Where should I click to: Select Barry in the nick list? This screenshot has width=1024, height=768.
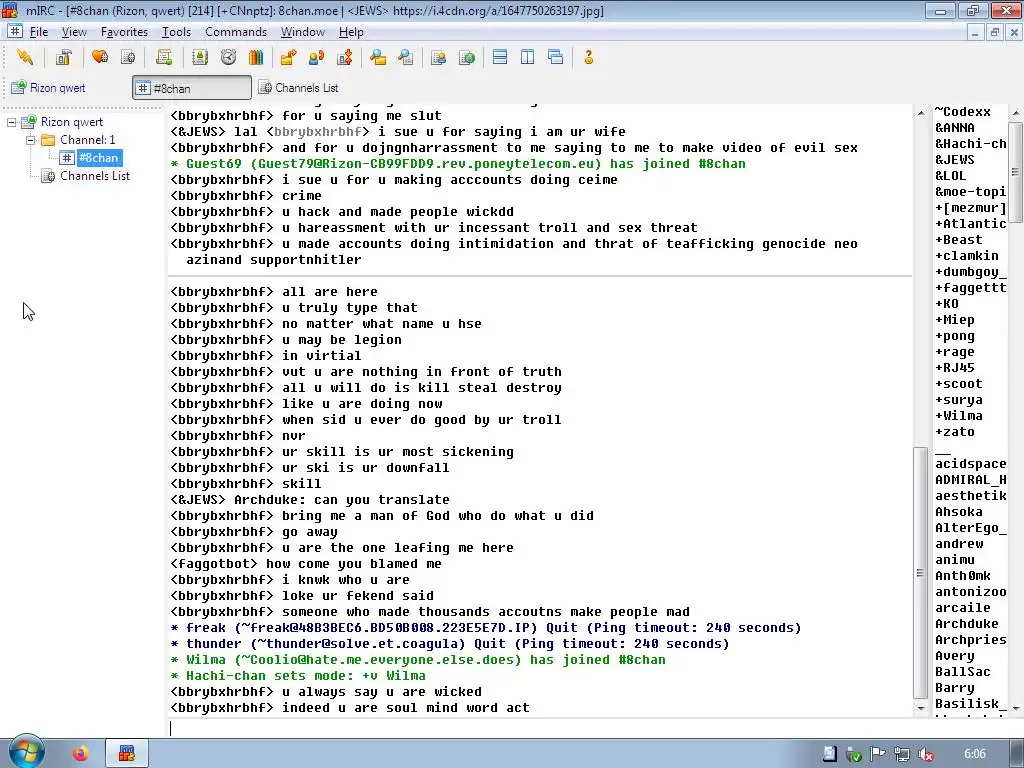(x=955, y=688)
